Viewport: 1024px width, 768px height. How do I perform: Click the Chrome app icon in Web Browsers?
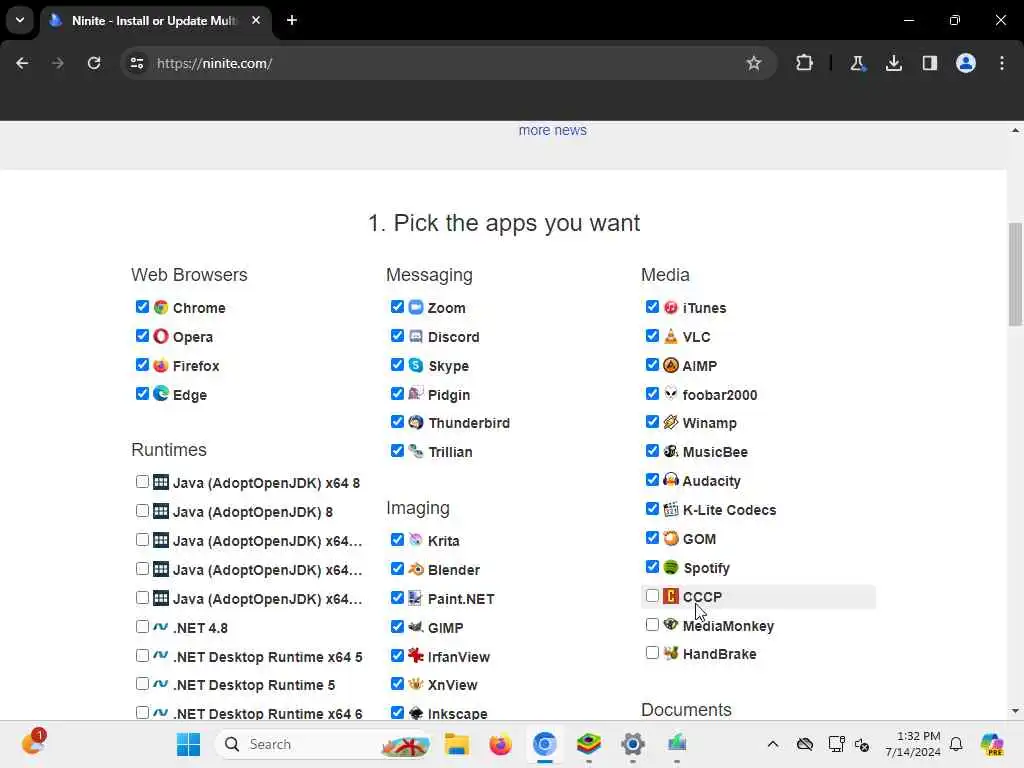tap(161, 307)
